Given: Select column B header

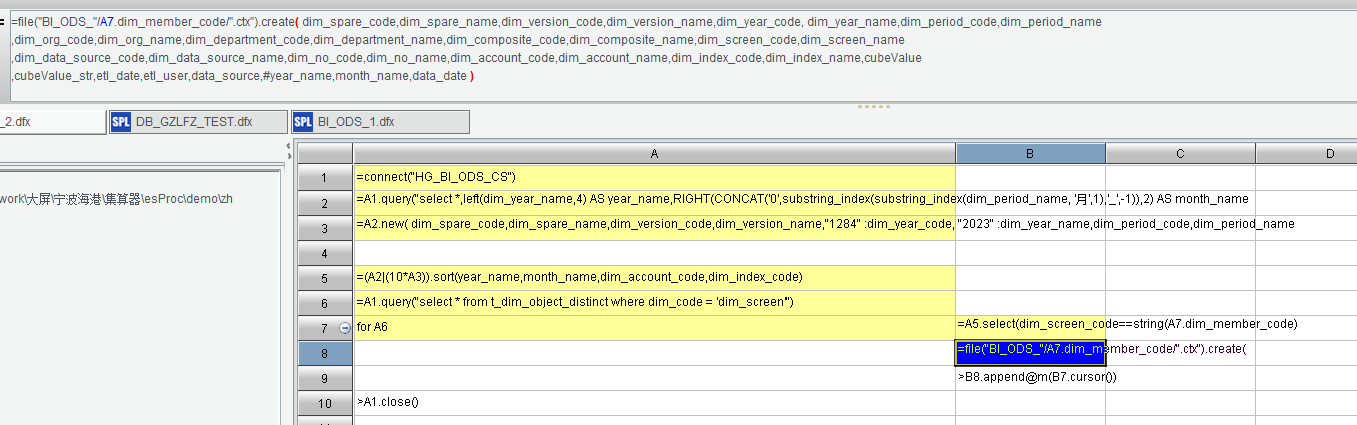Looking at the screenshot, I should tap(1030, 153).
